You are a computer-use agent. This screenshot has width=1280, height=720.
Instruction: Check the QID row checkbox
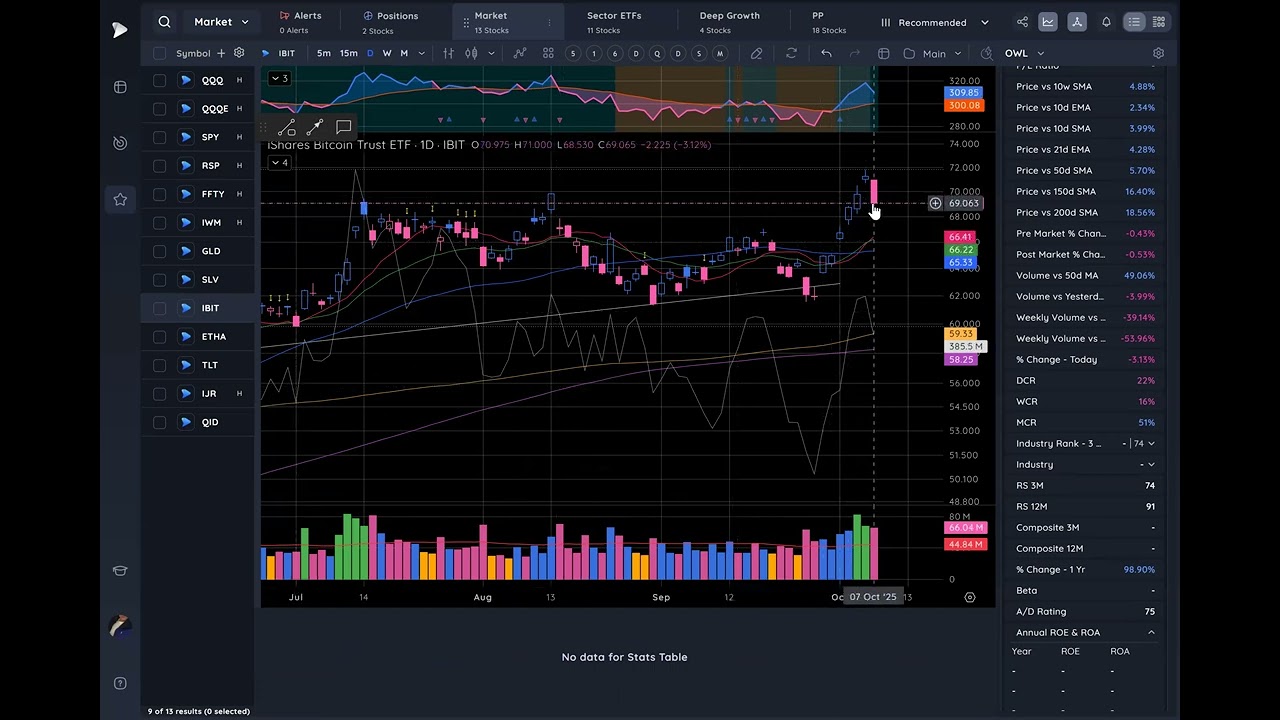pyautogui.click(x=159, y=422)
